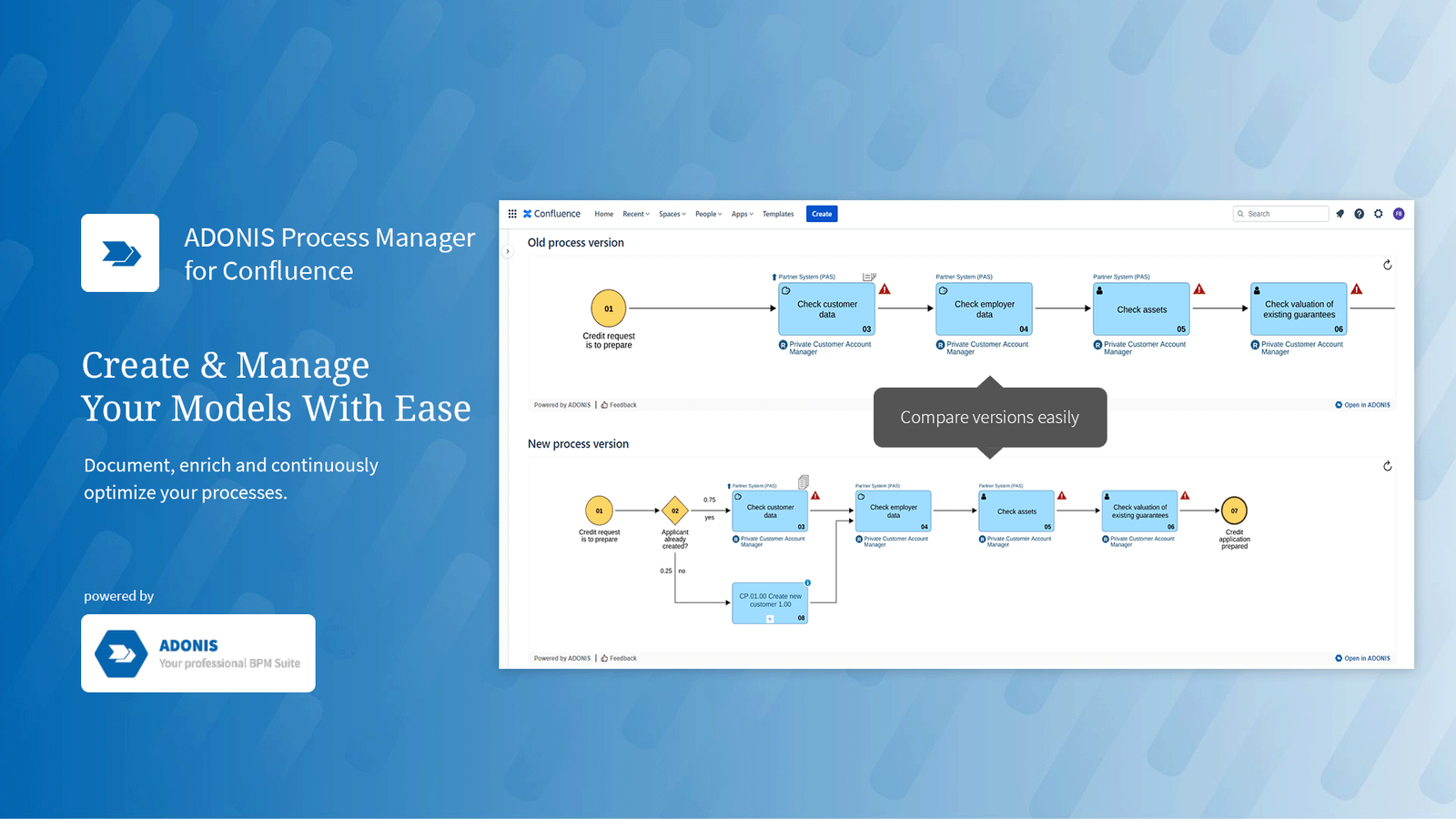The width and height of the screenshot is (1456, 819).
Task: Select new Check valuation of existing guarantees task
Action: (x=1139, y=511)
